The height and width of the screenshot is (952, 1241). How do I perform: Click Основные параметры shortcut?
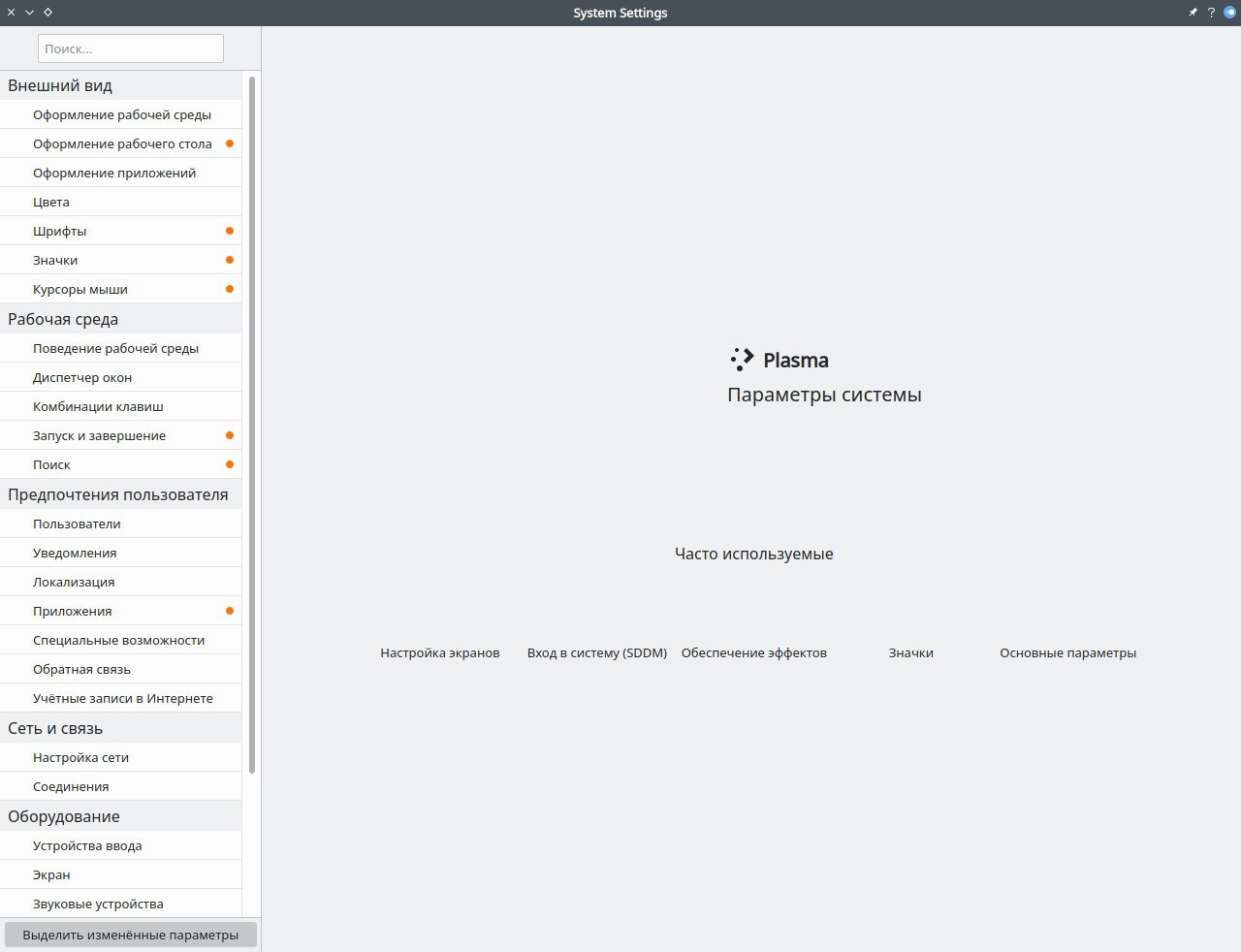1068,652
